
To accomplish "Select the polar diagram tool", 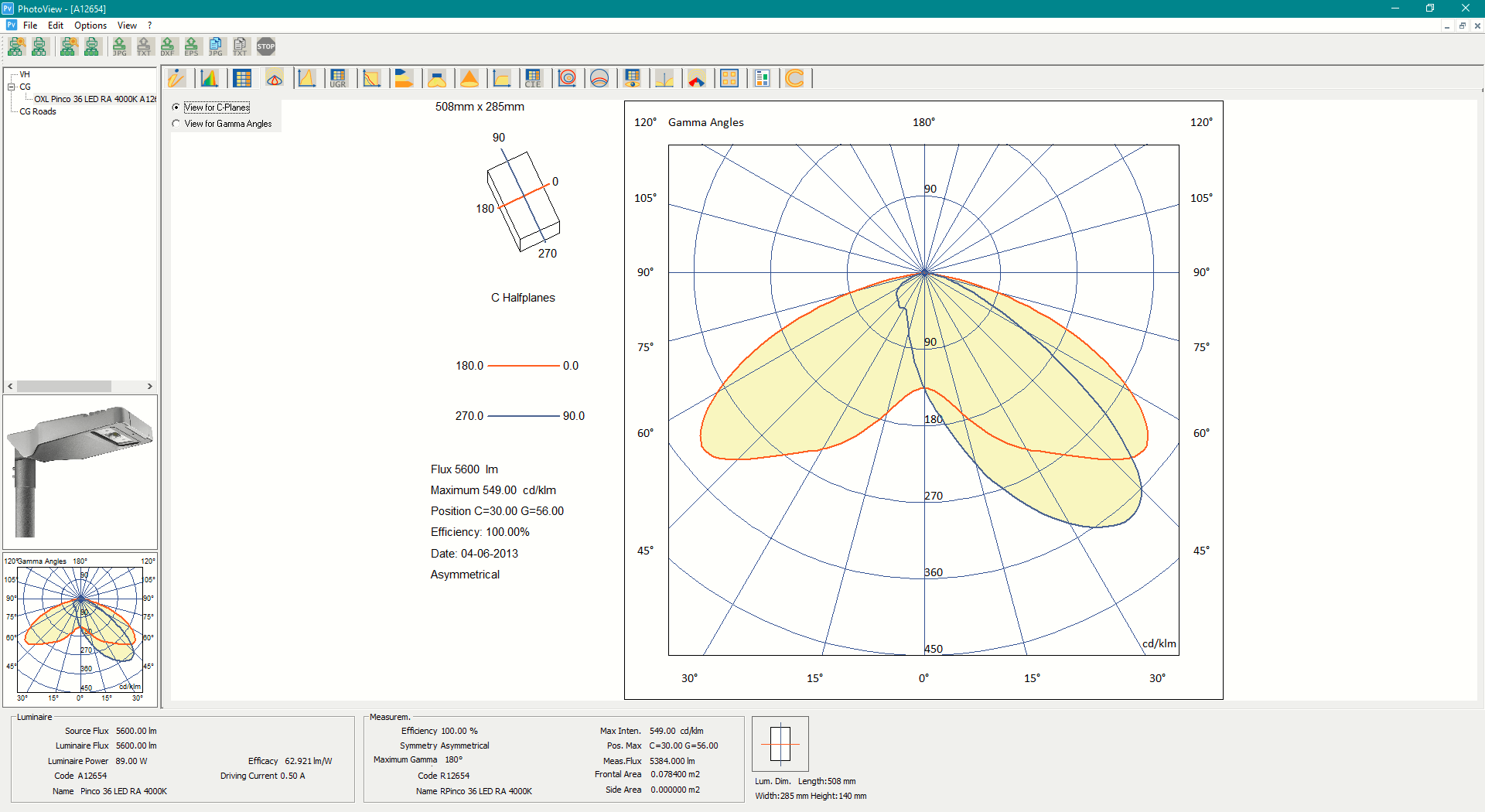I will click(x=275, y=77).
